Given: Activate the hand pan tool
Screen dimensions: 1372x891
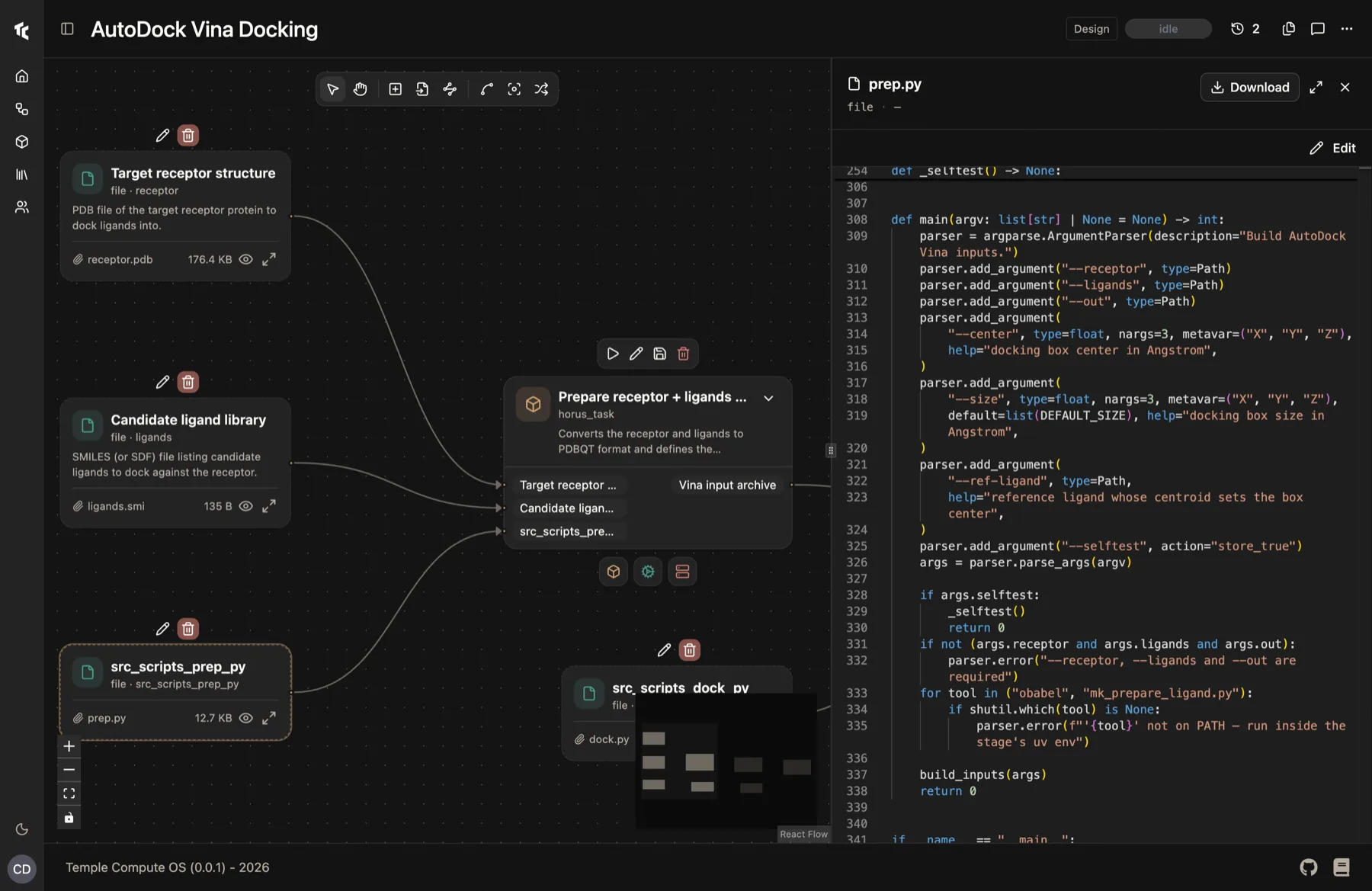Looking at the screenshot, I should click(361, 89).
